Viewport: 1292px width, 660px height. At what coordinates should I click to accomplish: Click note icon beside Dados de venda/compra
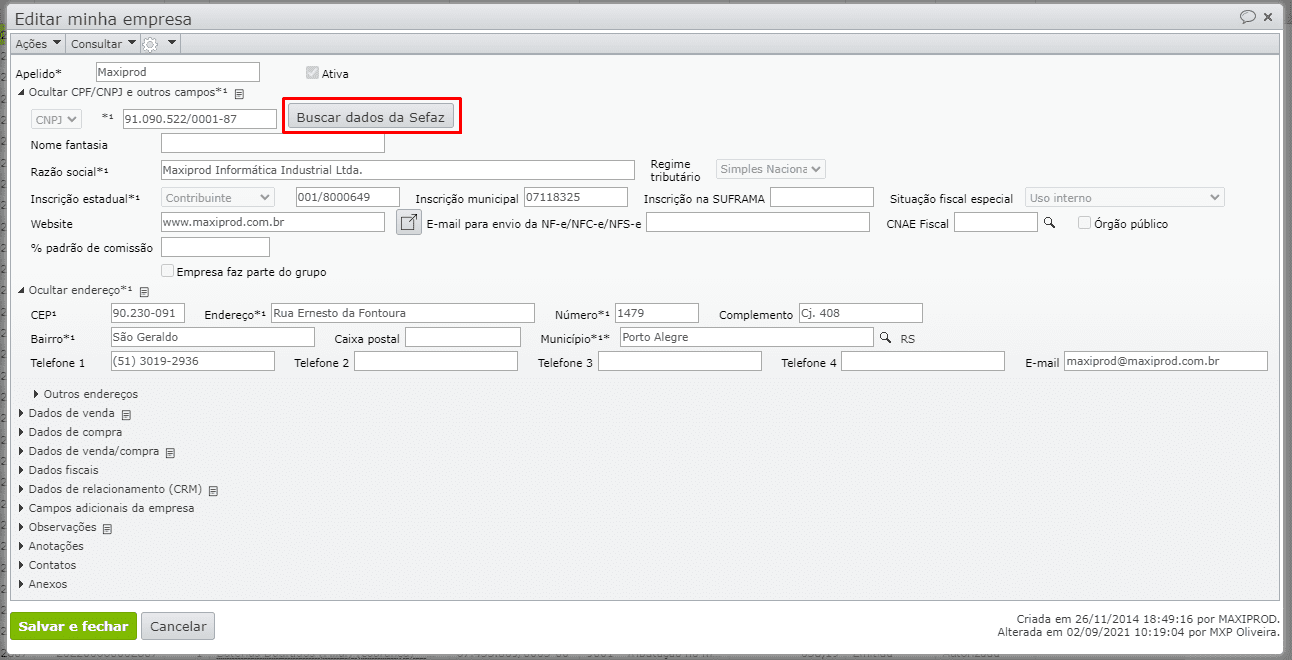tap(170, 453)
